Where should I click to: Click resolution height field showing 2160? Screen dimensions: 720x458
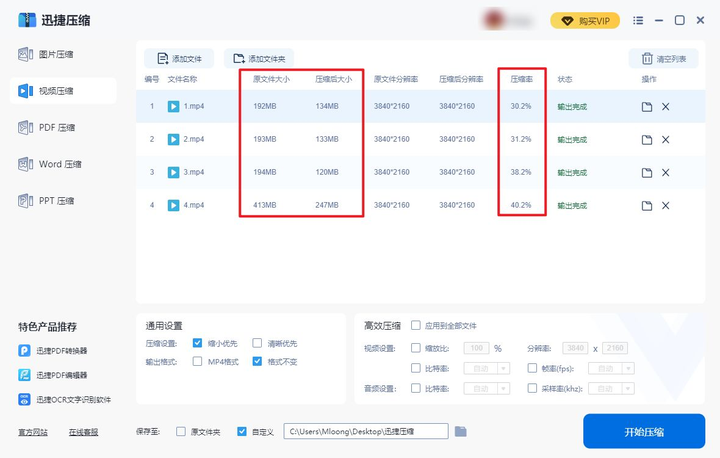coord(615,348)
